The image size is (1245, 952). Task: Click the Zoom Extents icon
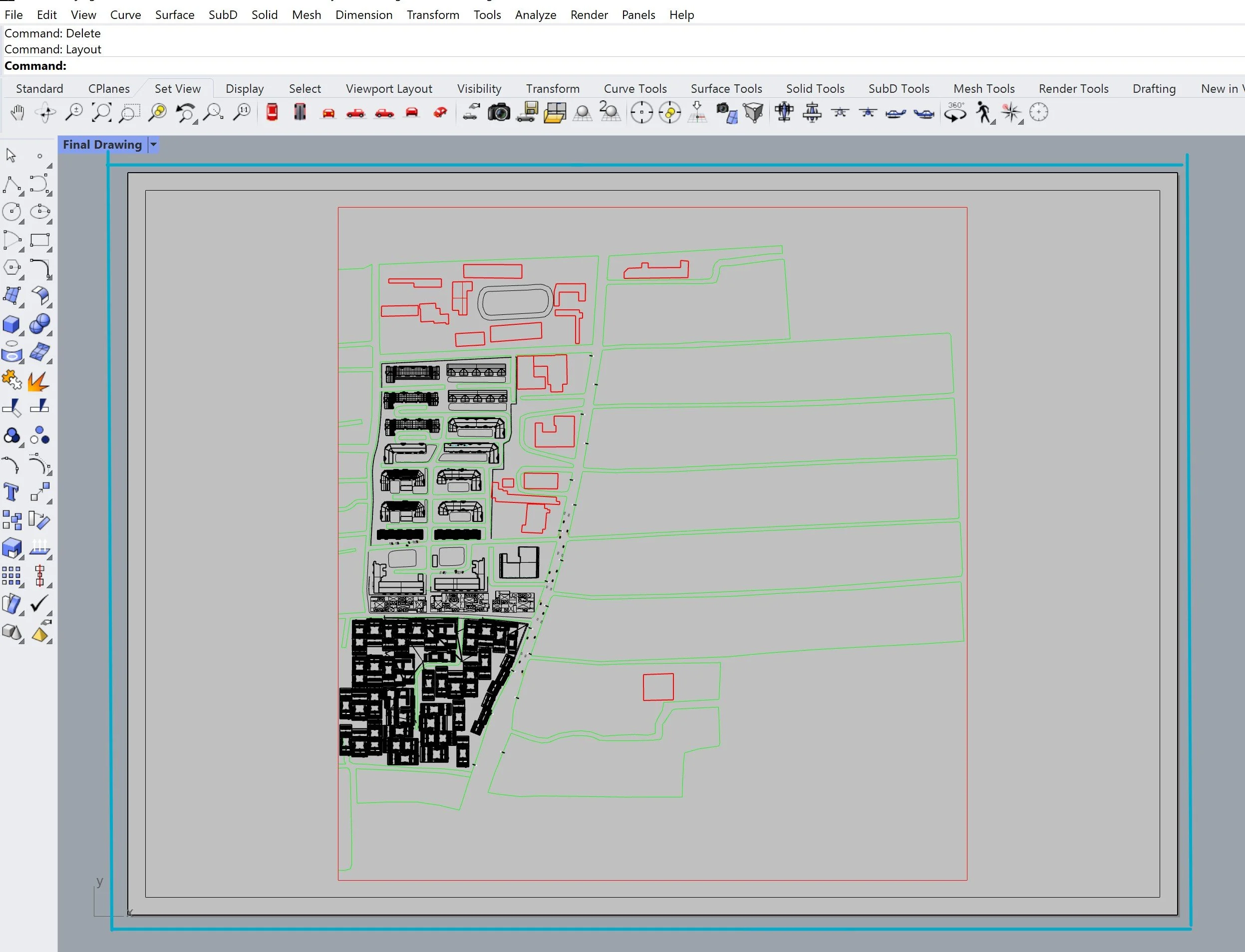click(x=101, y=113)
